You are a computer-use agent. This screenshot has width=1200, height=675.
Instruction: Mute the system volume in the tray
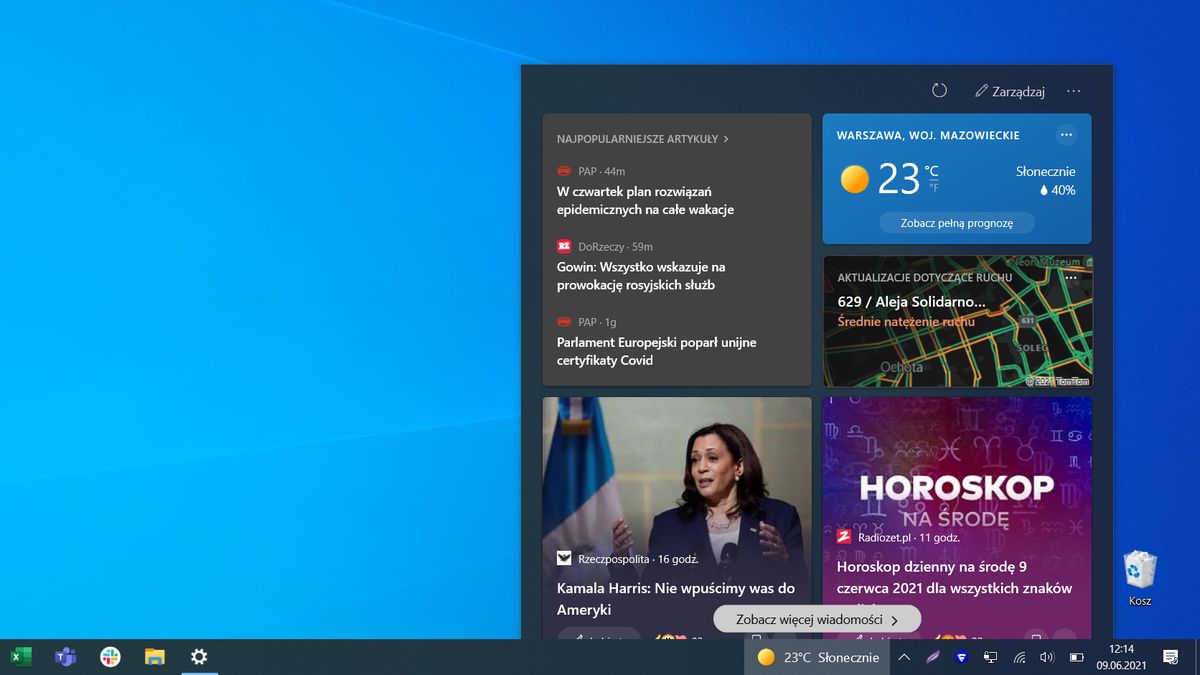pyautogui.click(x=1046, y=657)
